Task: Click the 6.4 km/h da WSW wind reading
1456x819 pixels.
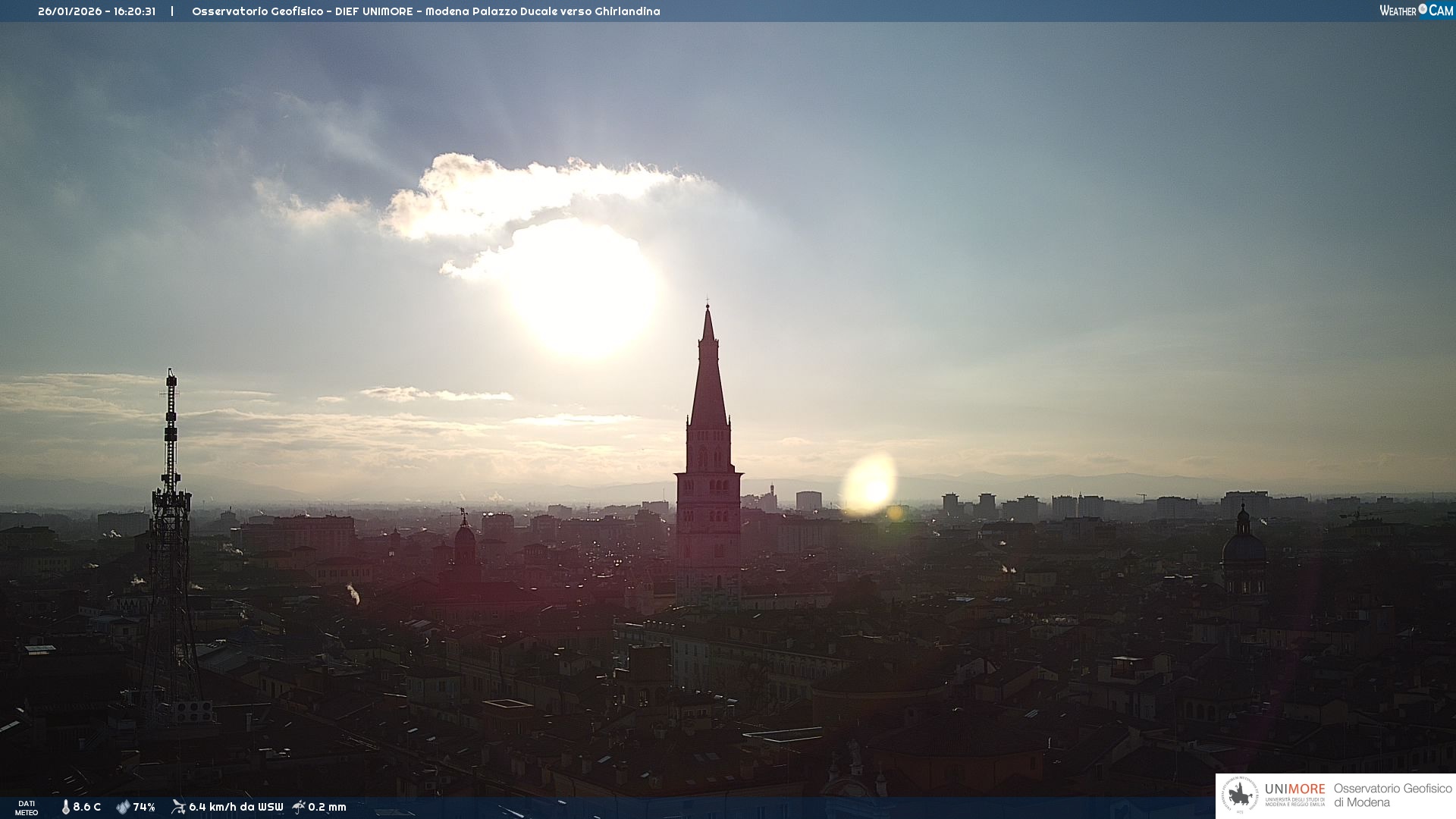Action: coord(236,807)
